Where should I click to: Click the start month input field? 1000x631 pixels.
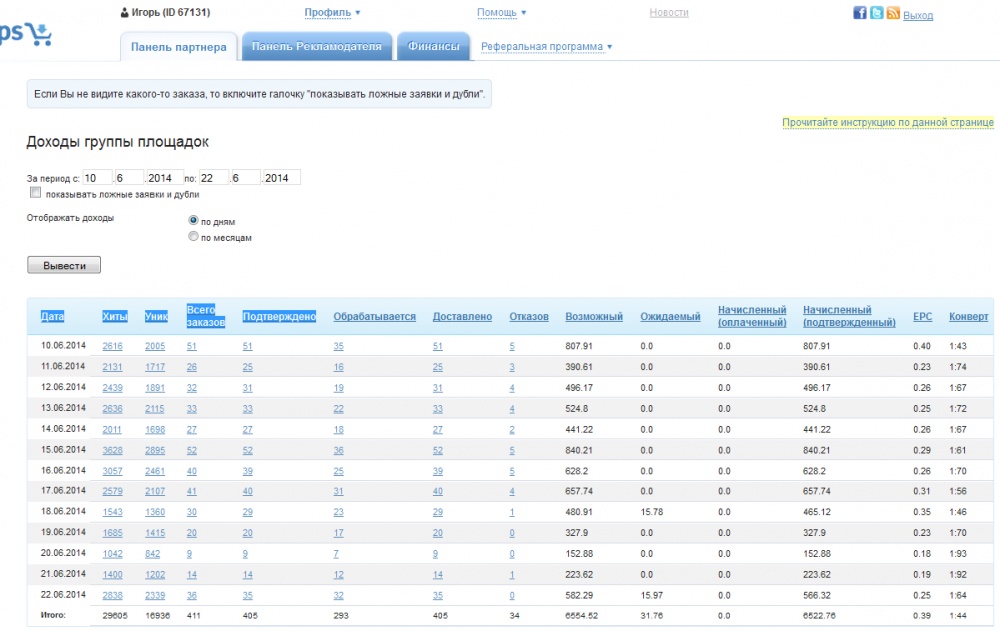129,177
